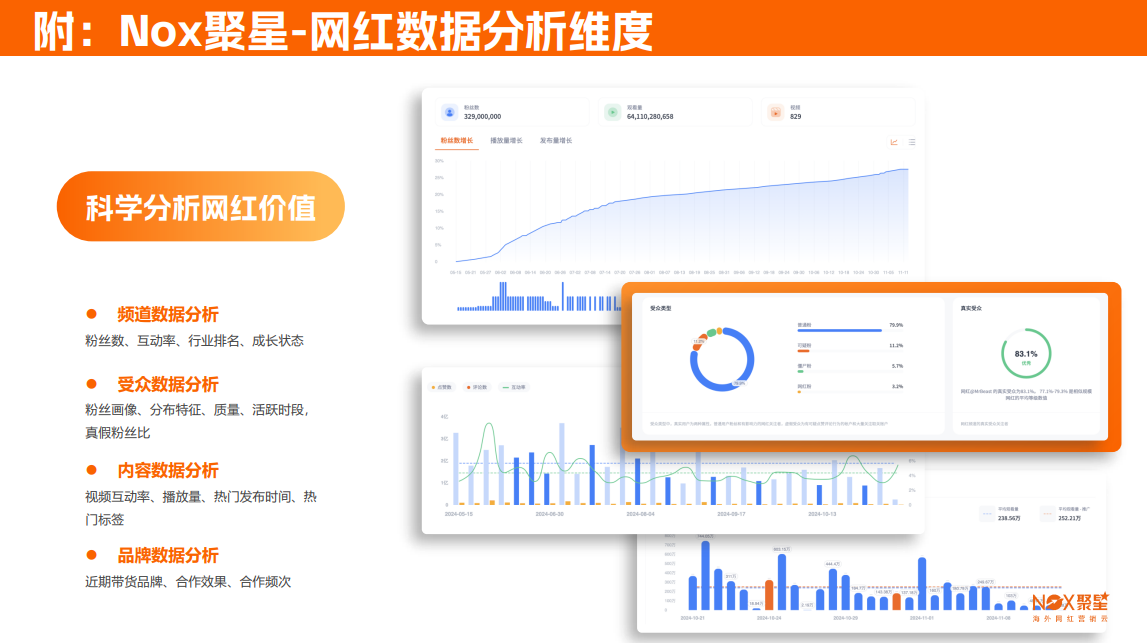Viewport: 1147px width, 643px height.
Task: Click the 普通粉 blue progress bar
Action: (x=840, y=330)
